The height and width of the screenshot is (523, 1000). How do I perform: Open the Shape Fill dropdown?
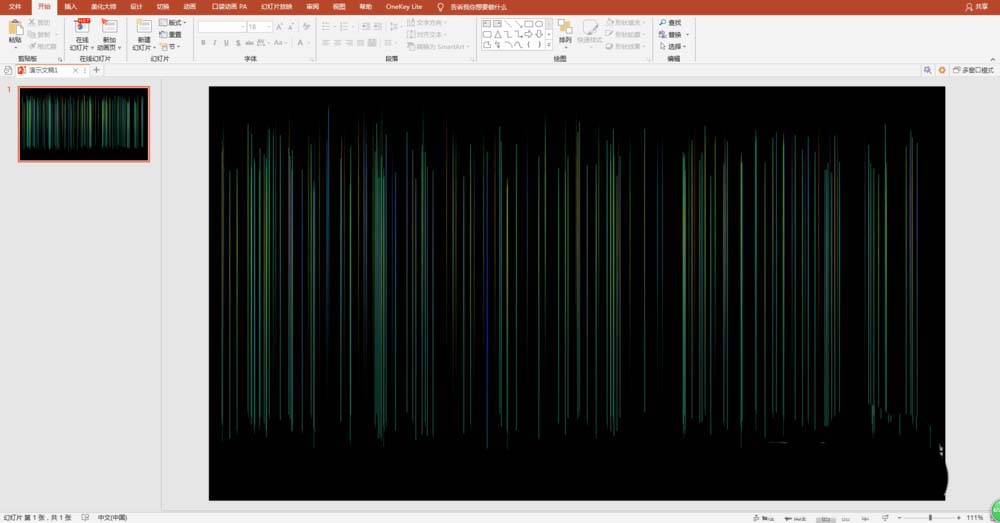click(x=625, y=22)
